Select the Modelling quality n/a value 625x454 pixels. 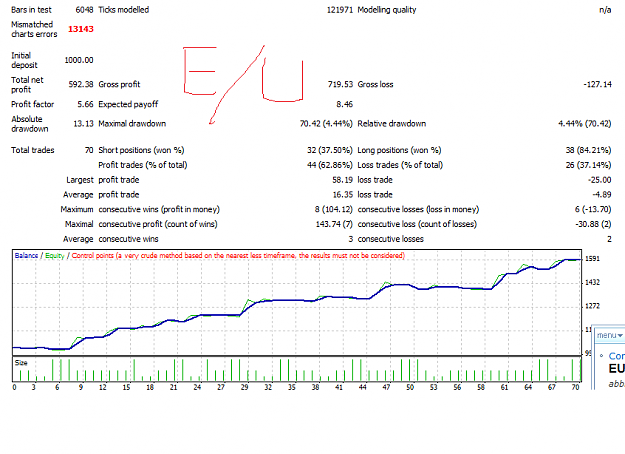click(x=605, y=10)
